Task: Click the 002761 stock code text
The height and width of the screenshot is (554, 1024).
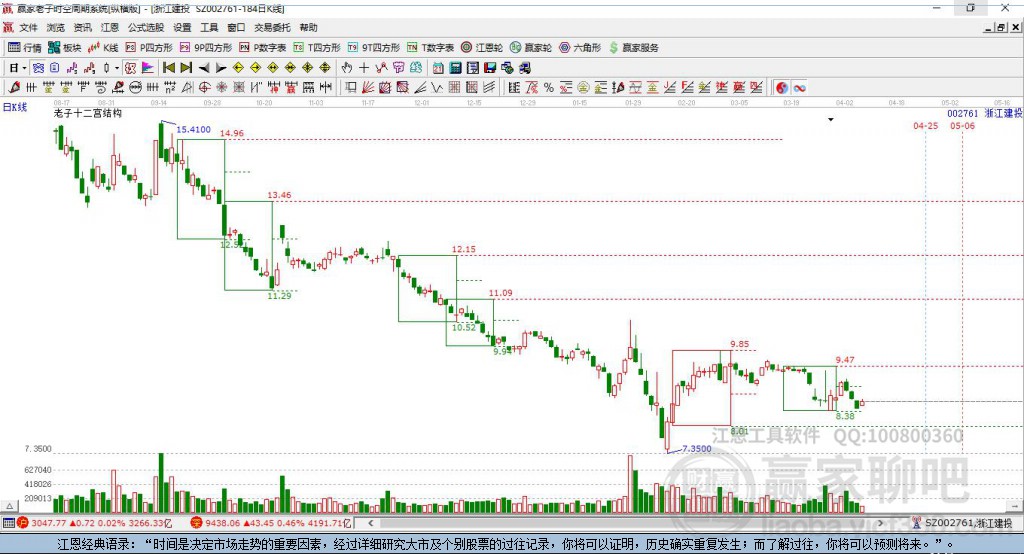Action: click(x=963, y=114)
